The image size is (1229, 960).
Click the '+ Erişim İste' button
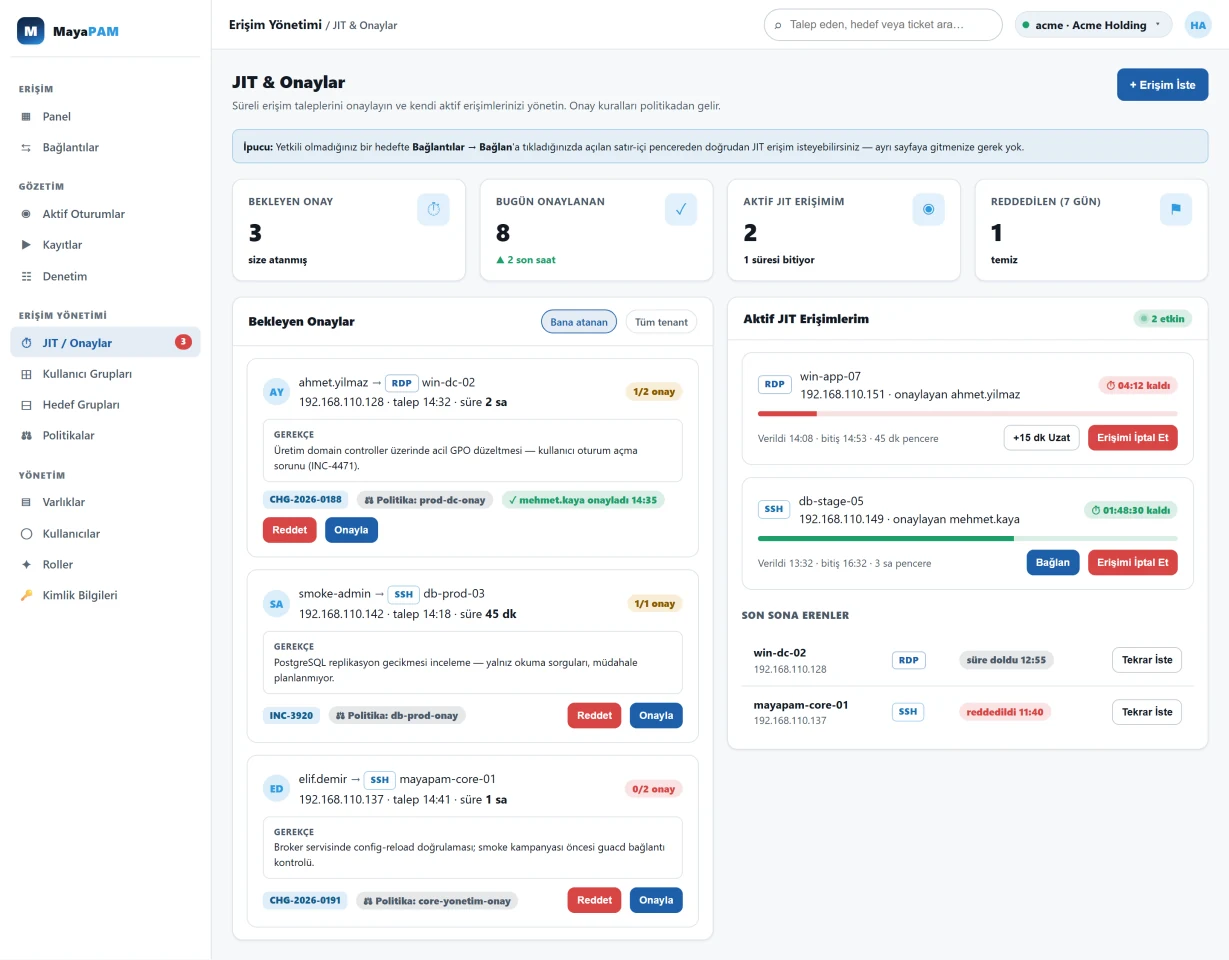pos(1162,85)
